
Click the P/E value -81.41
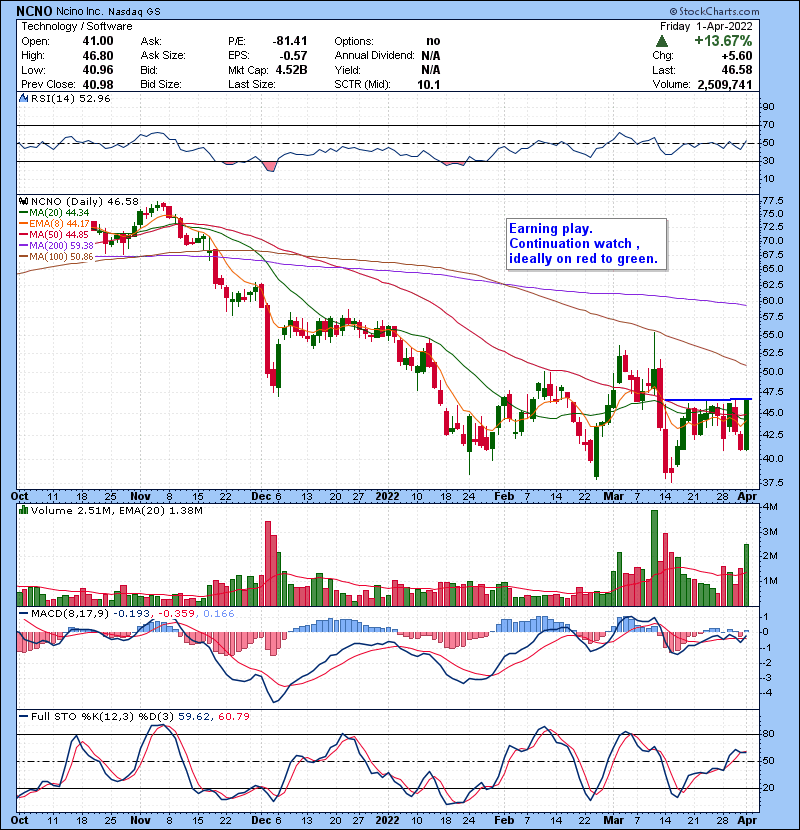[x=290, y=41]
